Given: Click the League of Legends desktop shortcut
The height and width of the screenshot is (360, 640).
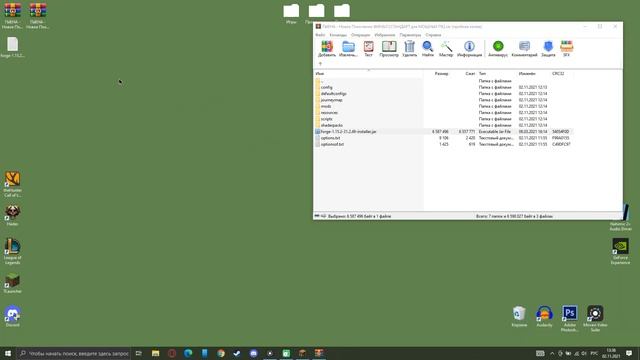Looking at the screenshot, I should [x=13, y=251].
